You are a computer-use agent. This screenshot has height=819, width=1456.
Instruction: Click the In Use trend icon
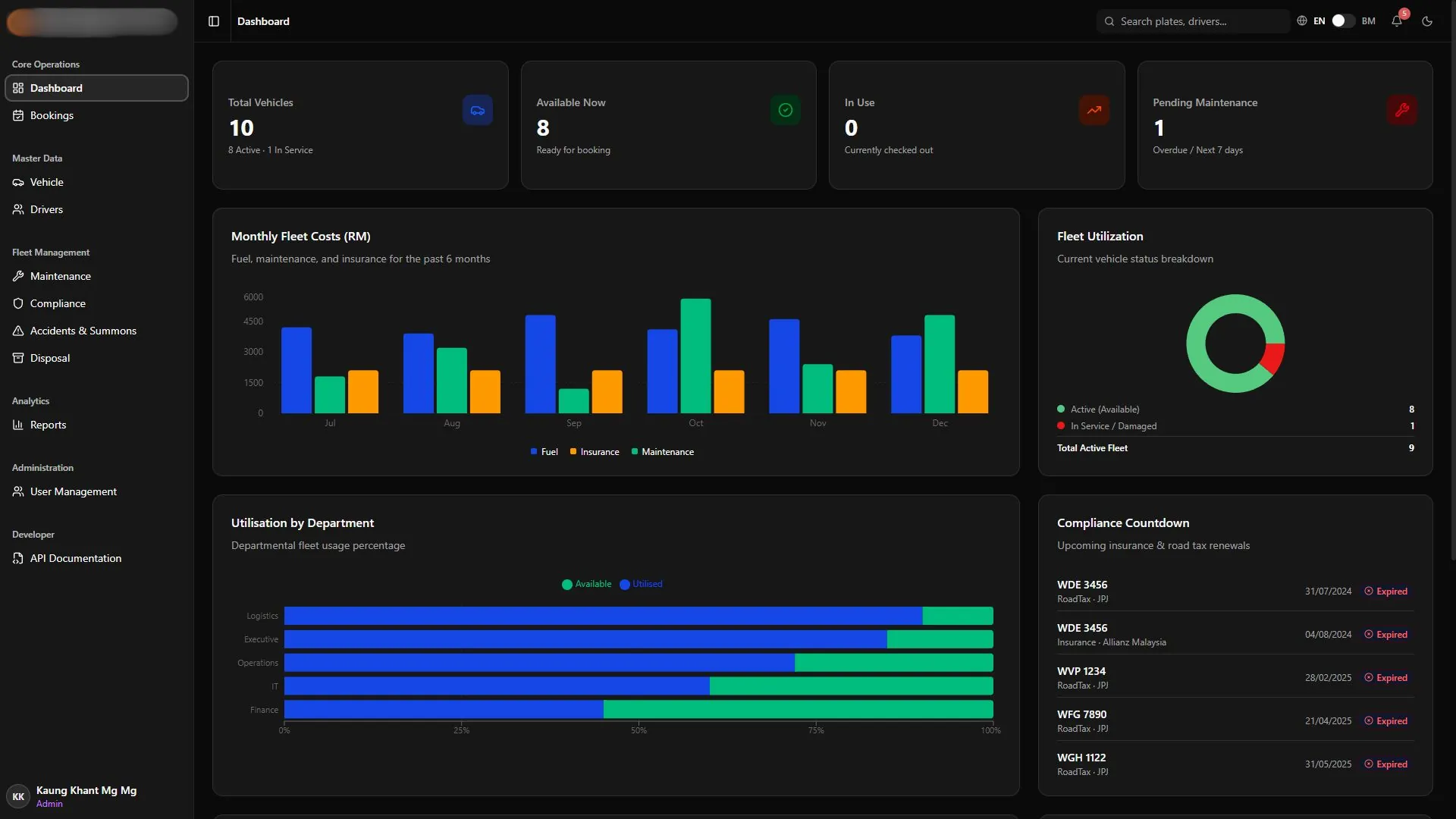1094,110
